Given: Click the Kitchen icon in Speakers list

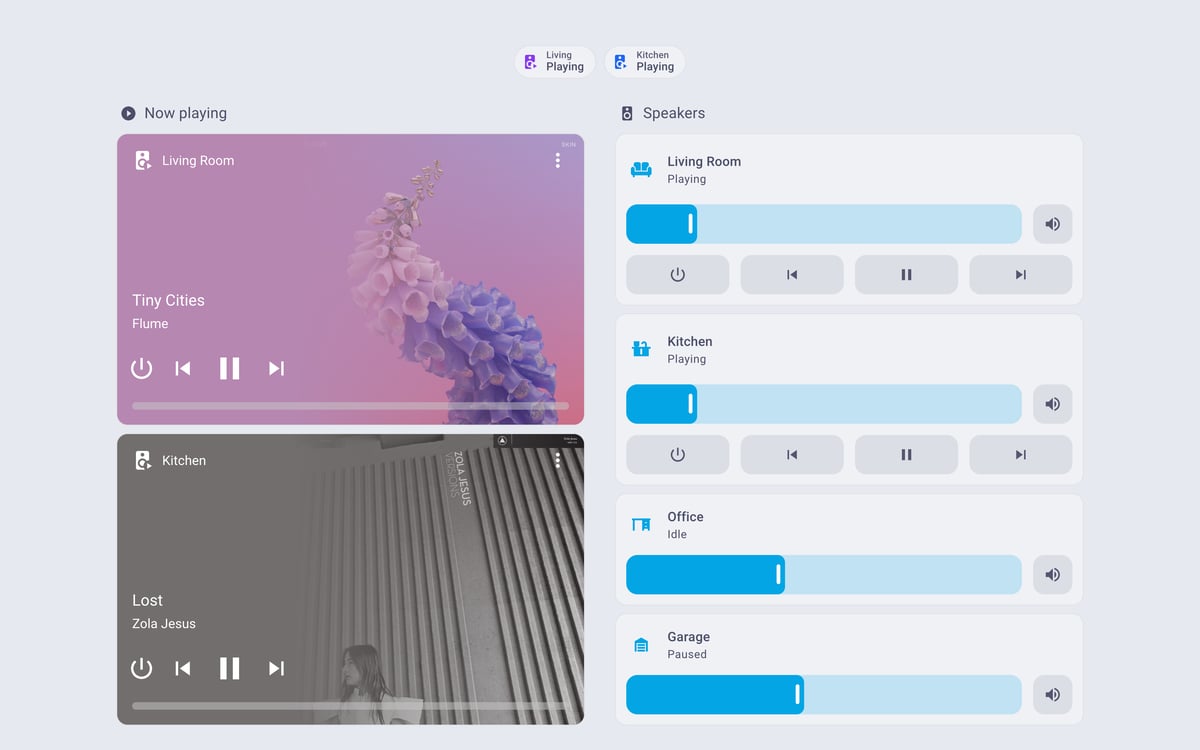Looking at the screenshot, I should pos(641,349).
